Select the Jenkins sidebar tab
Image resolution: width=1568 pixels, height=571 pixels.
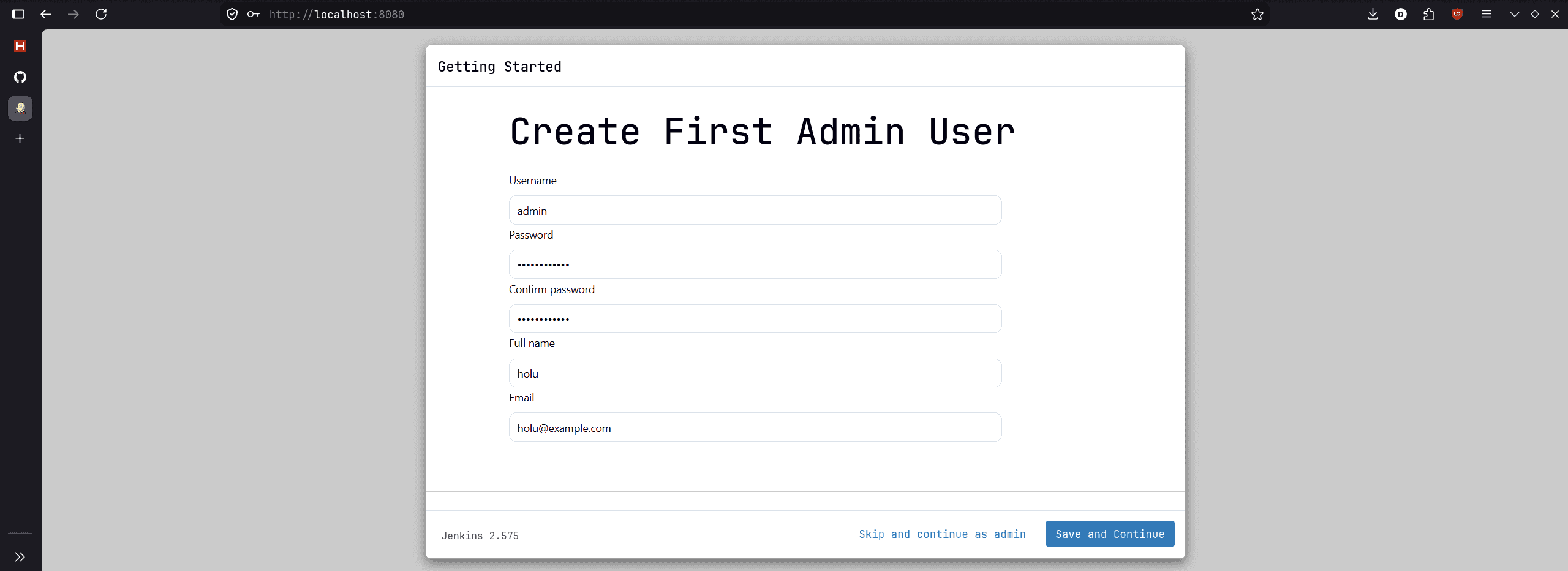[20, 108]
